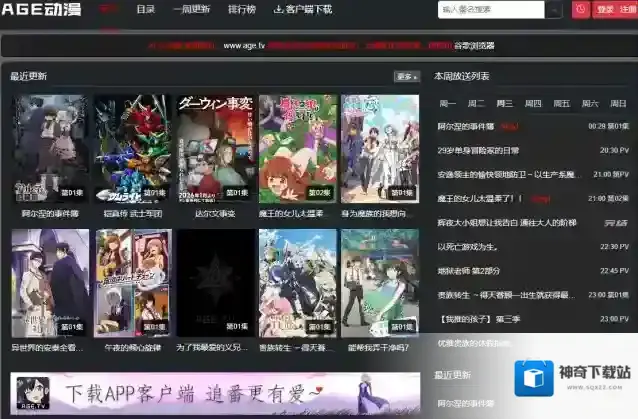This screenshot has height=419, width=638.
Task: Select the 周一 Monday schedule tab
Action: tap(448, 103)
